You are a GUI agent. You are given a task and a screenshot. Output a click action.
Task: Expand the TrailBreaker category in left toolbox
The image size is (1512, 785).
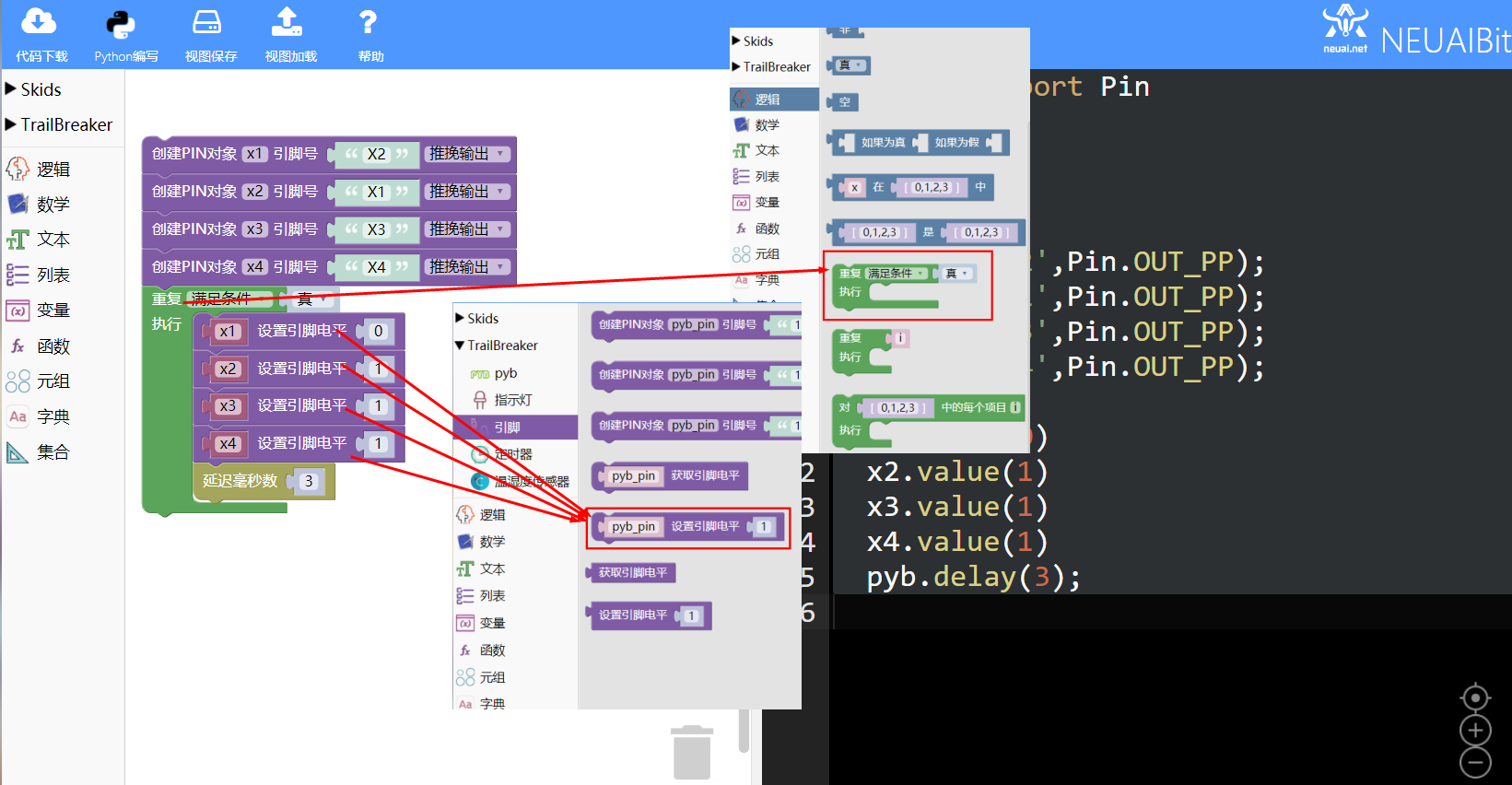tap(59, 124)
